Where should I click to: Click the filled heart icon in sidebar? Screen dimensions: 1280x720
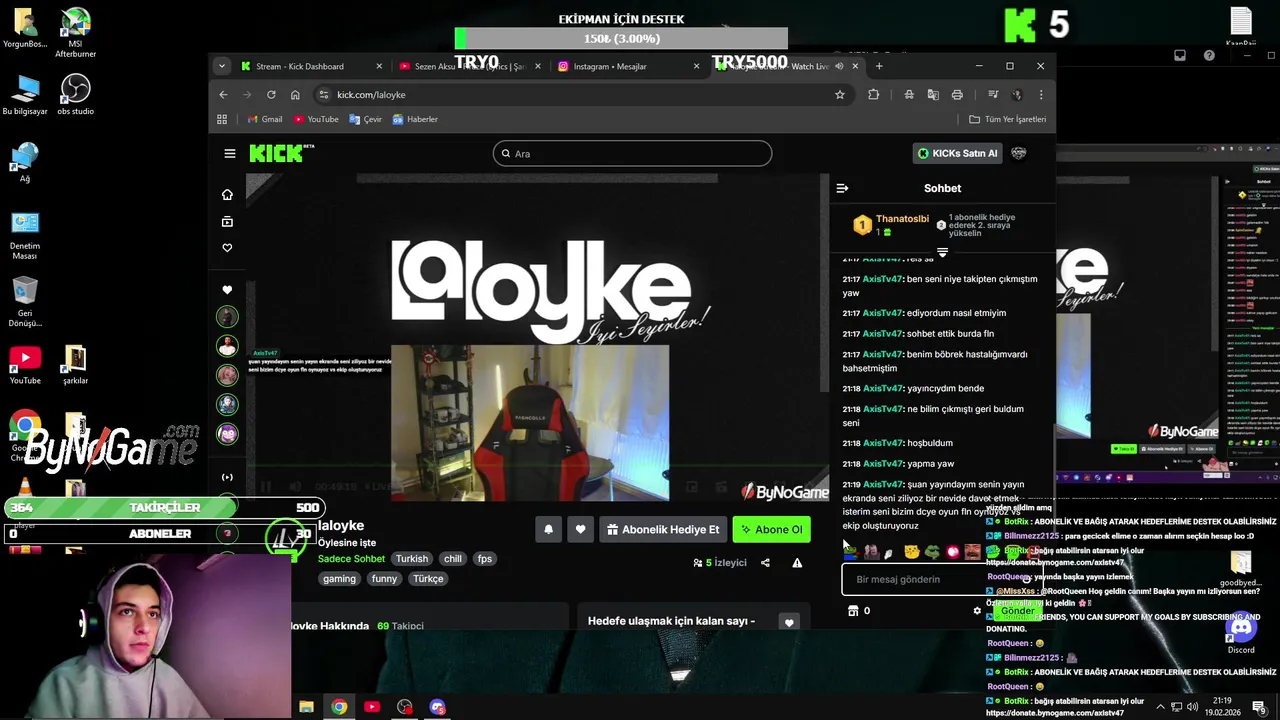(x=227, y=289)
